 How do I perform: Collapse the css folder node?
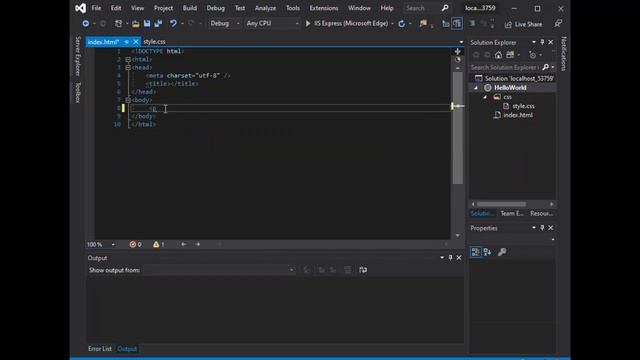pos(485,97)
